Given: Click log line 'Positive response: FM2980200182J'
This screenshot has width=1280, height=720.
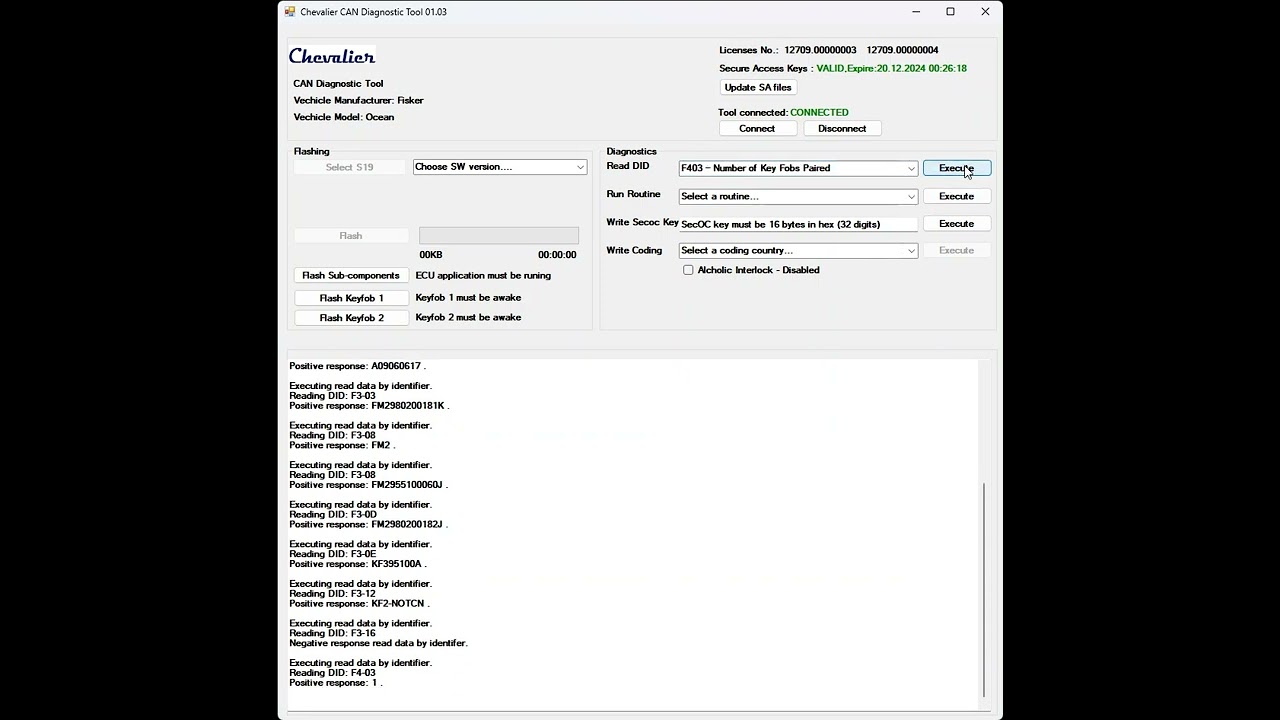Looking at the screenshot, I should (x=368, y=524).
